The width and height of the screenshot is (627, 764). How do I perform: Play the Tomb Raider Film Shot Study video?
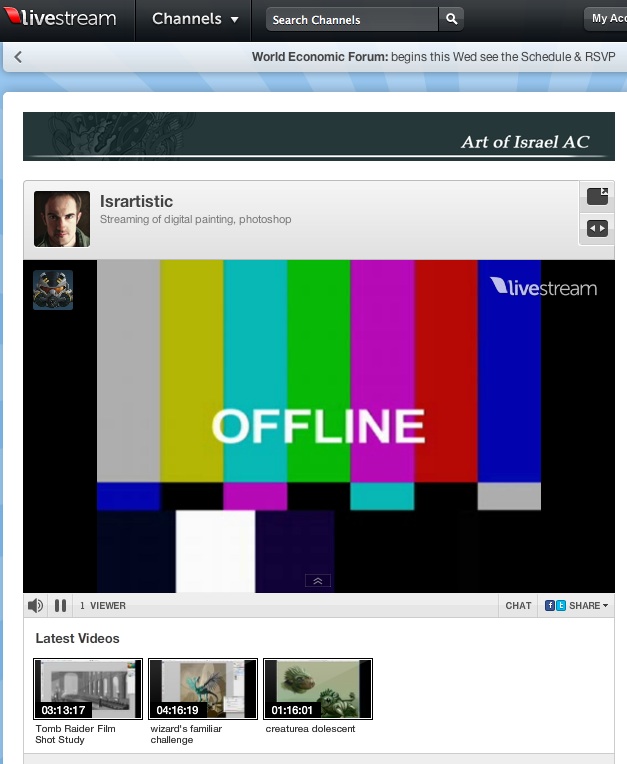tap(88, 688)
